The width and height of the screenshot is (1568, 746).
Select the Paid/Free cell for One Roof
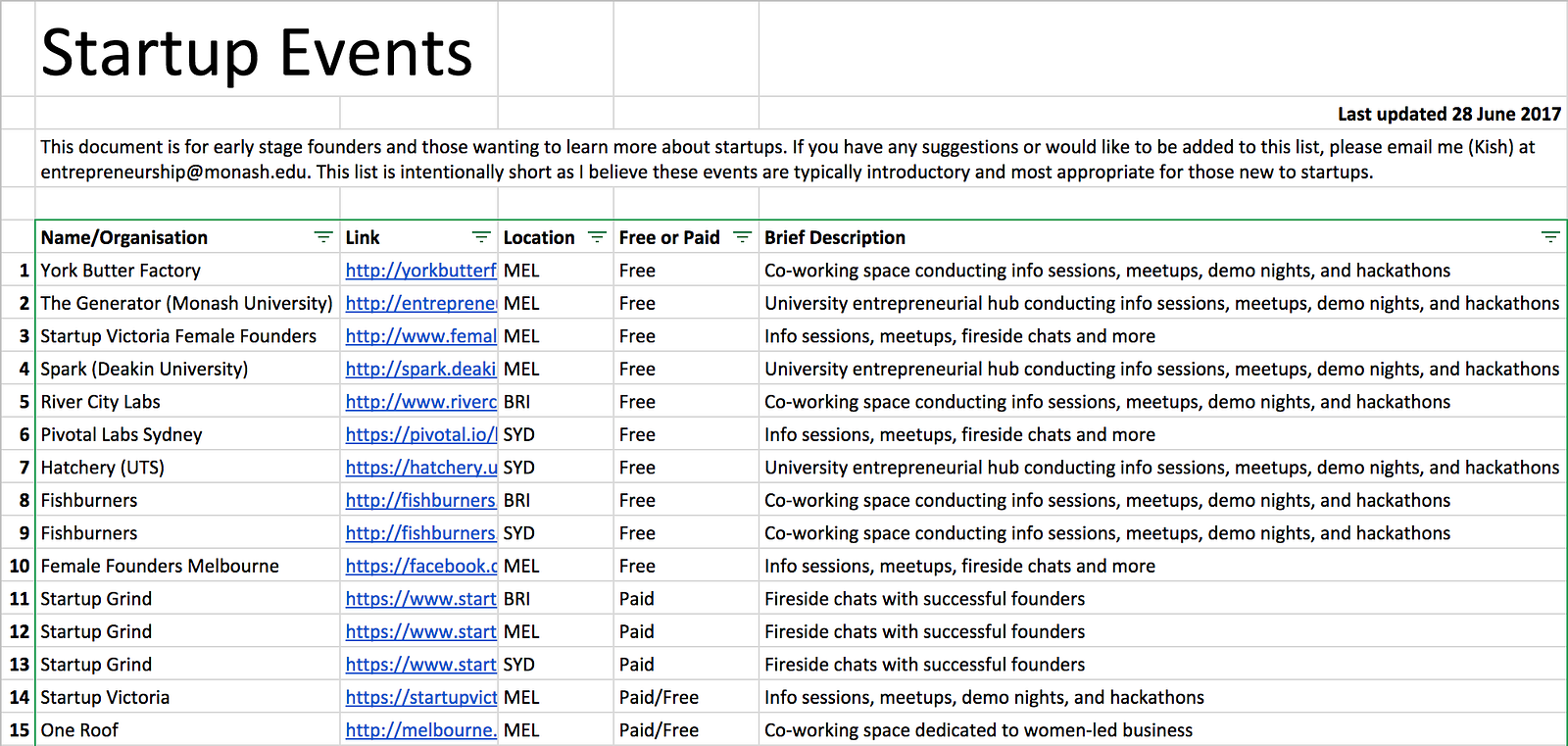coord(659,730)
